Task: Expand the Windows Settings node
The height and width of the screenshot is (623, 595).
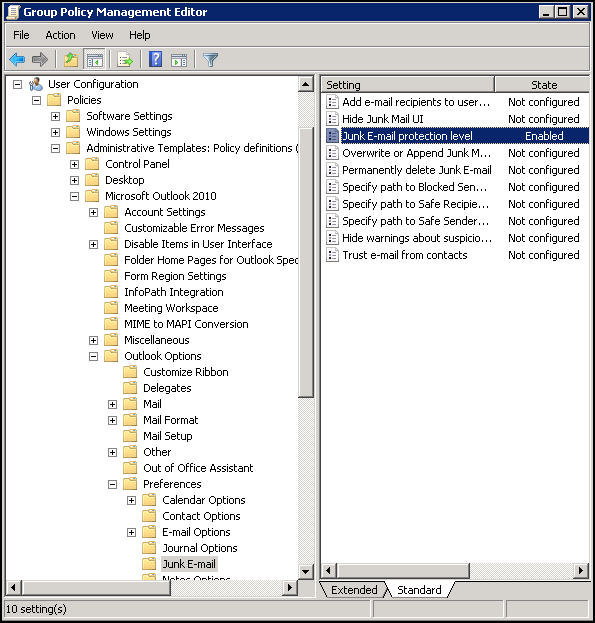Action: (56, 132)
